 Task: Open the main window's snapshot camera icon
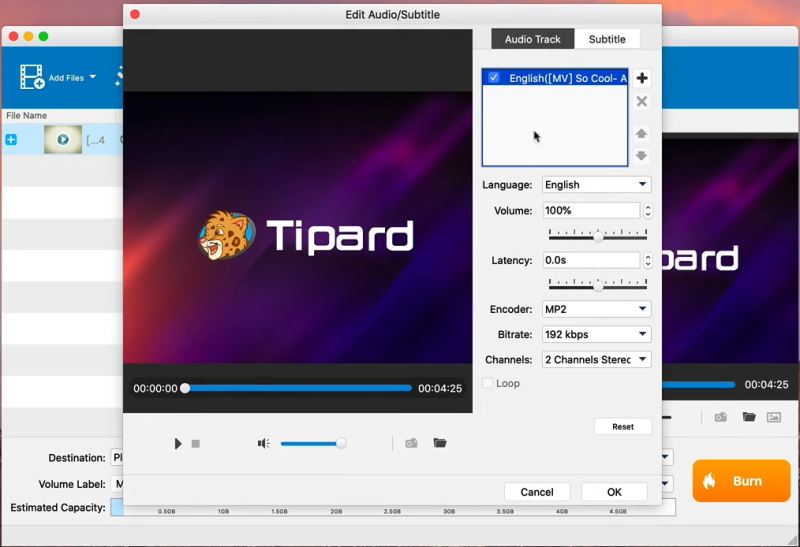(720, 417)
